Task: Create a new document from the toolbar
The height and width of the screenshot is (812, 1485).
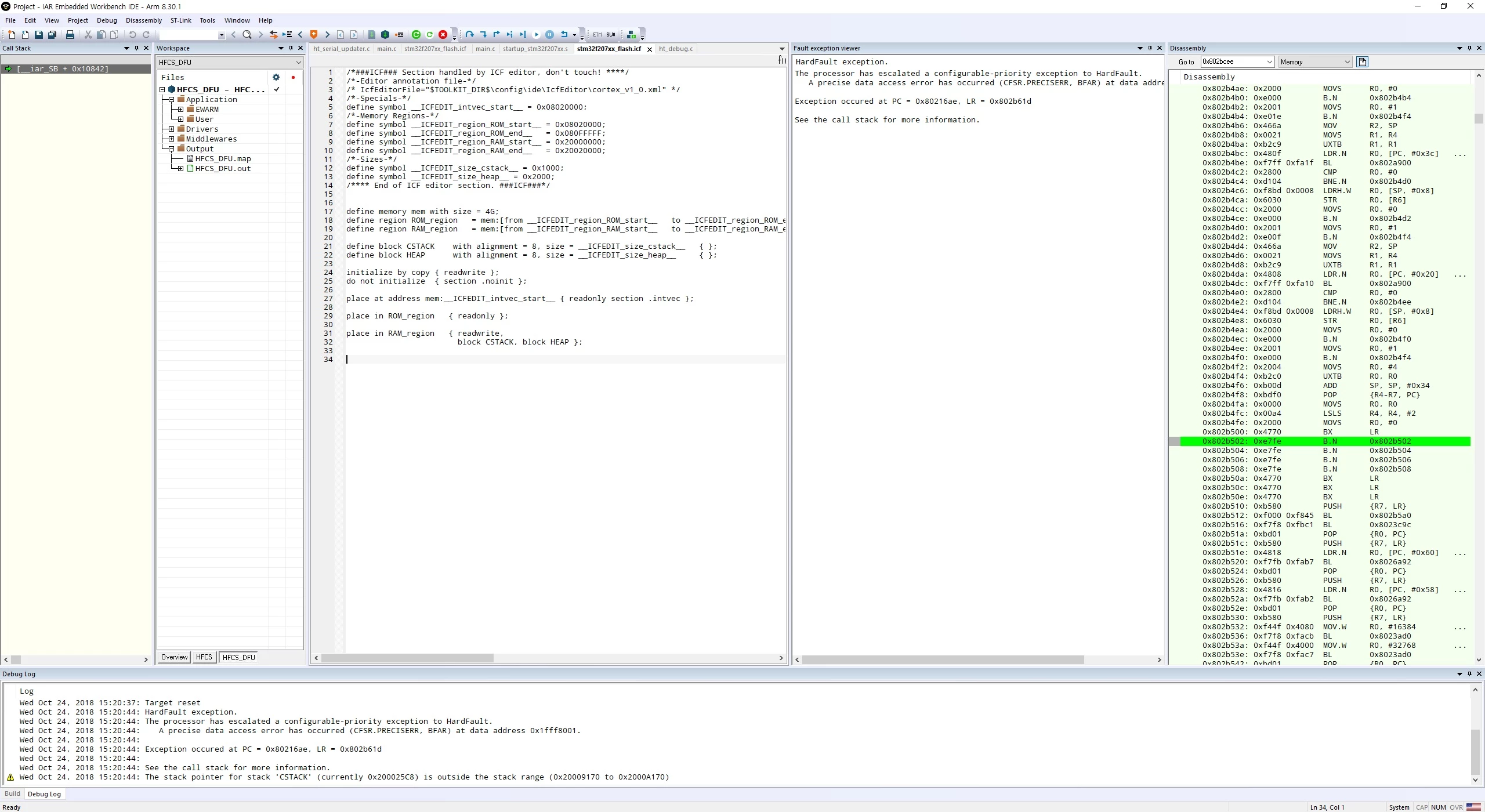Action: 12,35
